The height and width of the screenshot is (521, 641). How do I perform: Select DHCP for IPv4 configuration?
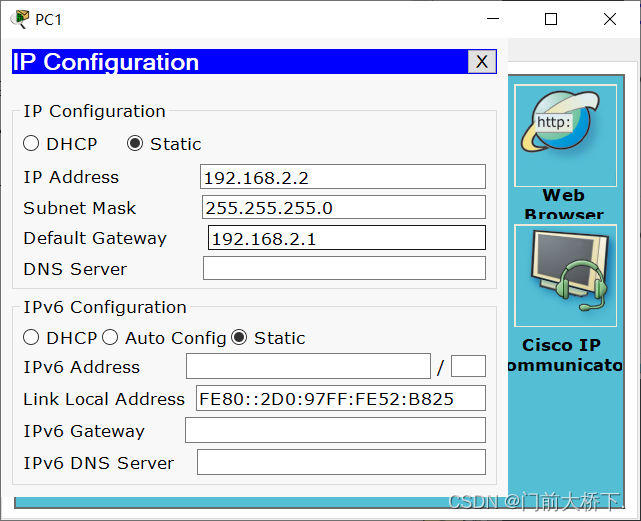[31, 144]
